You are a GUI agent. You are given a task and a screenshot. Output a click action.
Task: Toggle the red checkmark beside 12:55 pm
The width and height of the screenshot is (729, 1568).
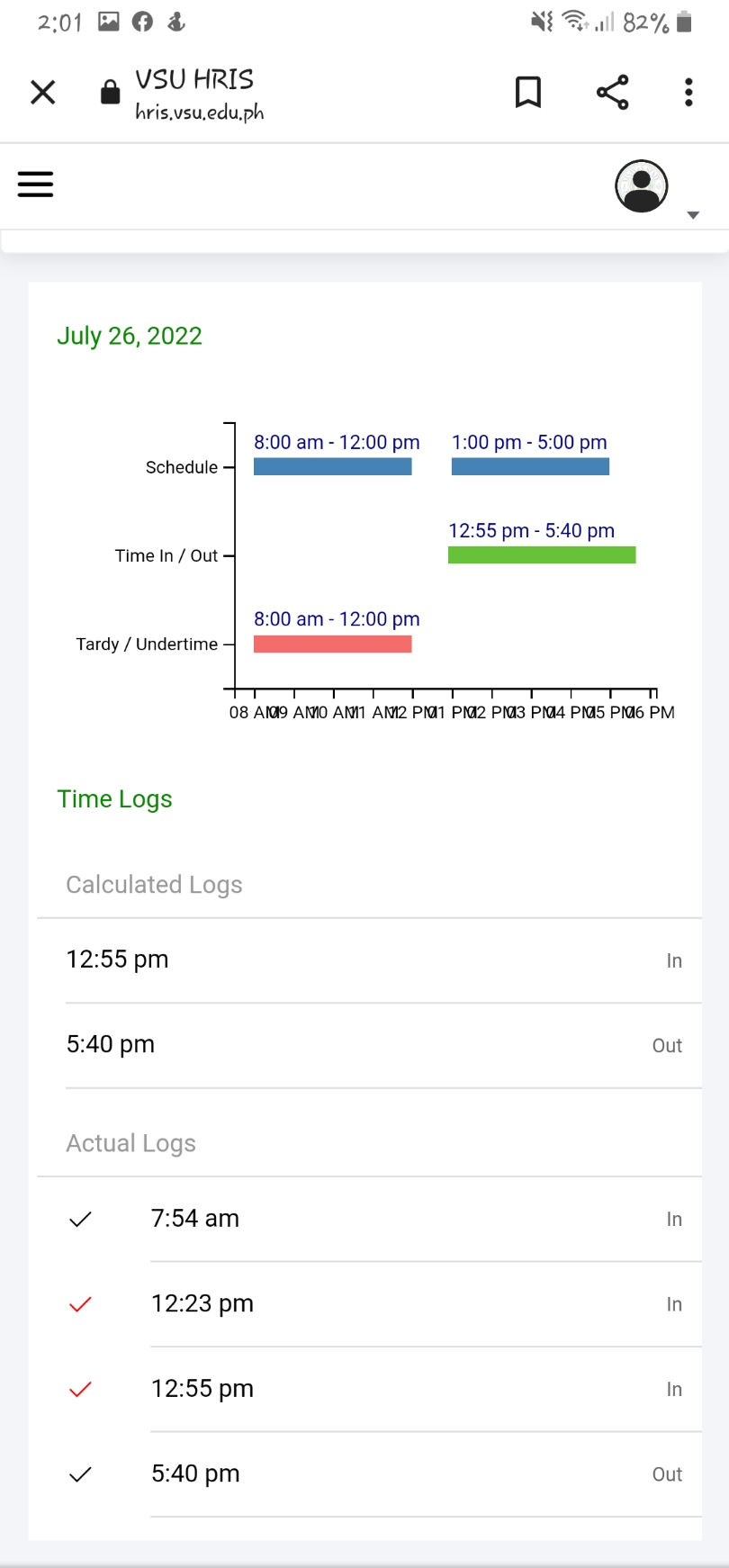tap(81, 1390)
